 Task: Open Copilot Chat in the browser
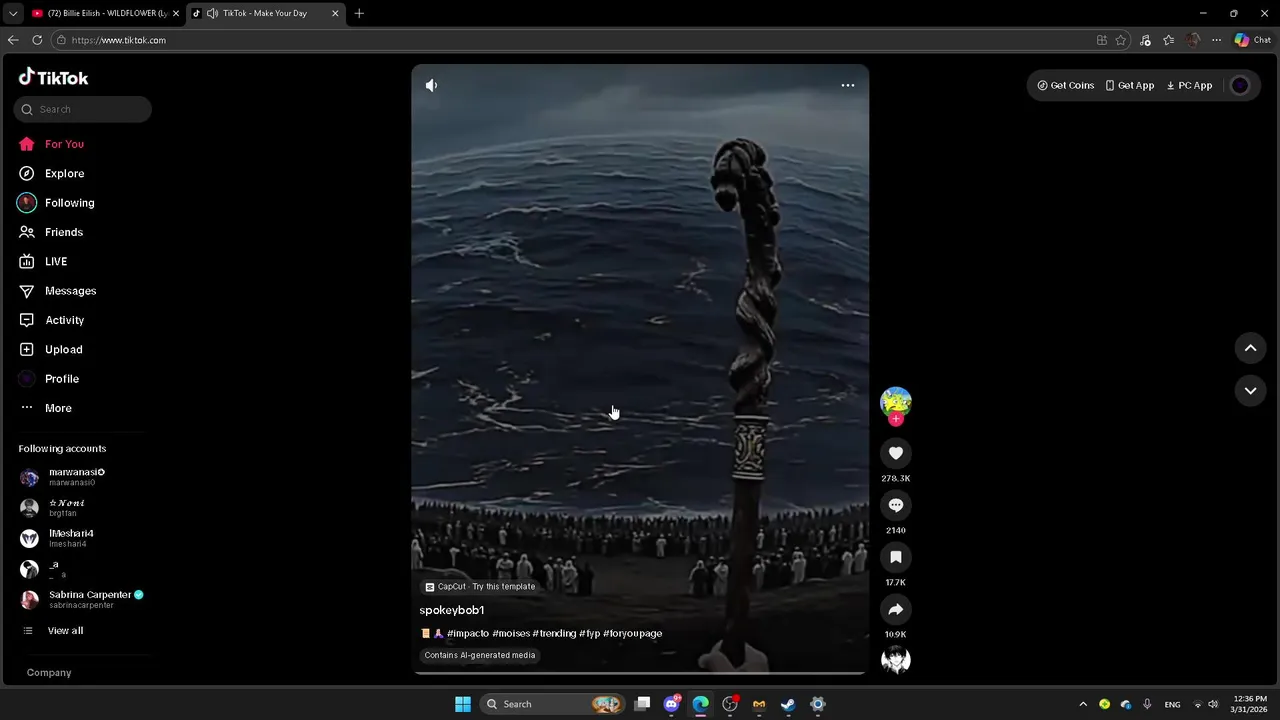(1252, 40)
